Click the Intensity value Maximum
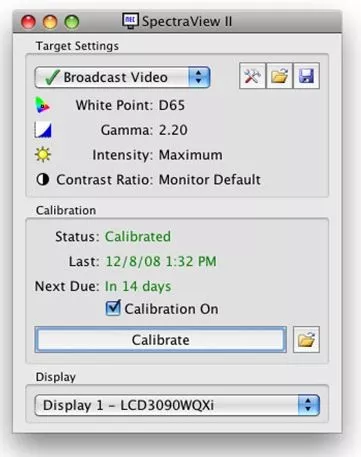Image resolution: width=361 pixels, height=457 pixels. (191, 155)
